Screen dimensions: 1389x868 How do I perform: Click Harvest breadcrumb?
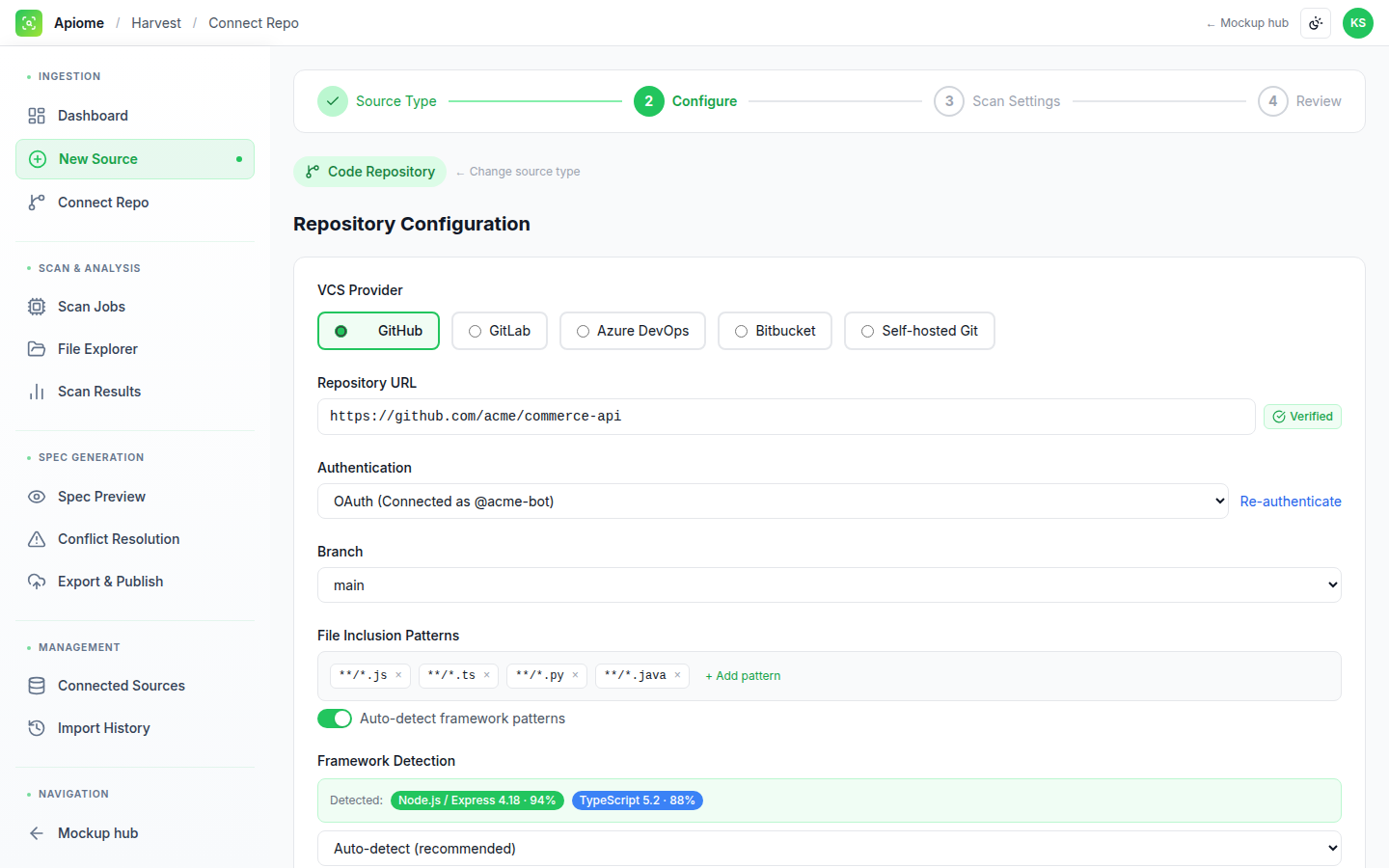tap(156, 23)
